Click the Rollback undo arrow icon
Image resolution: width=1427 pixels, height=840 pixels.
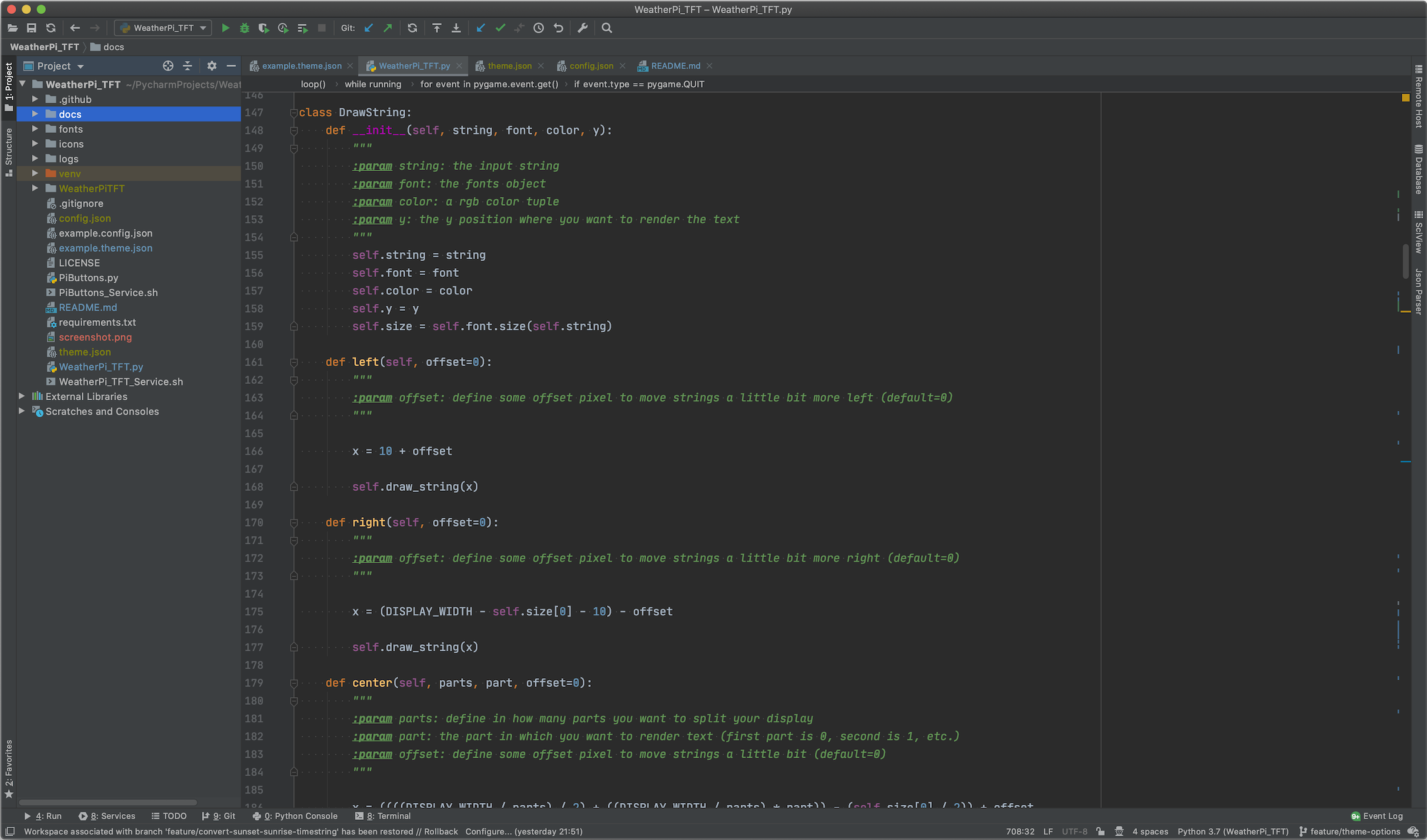558,28
